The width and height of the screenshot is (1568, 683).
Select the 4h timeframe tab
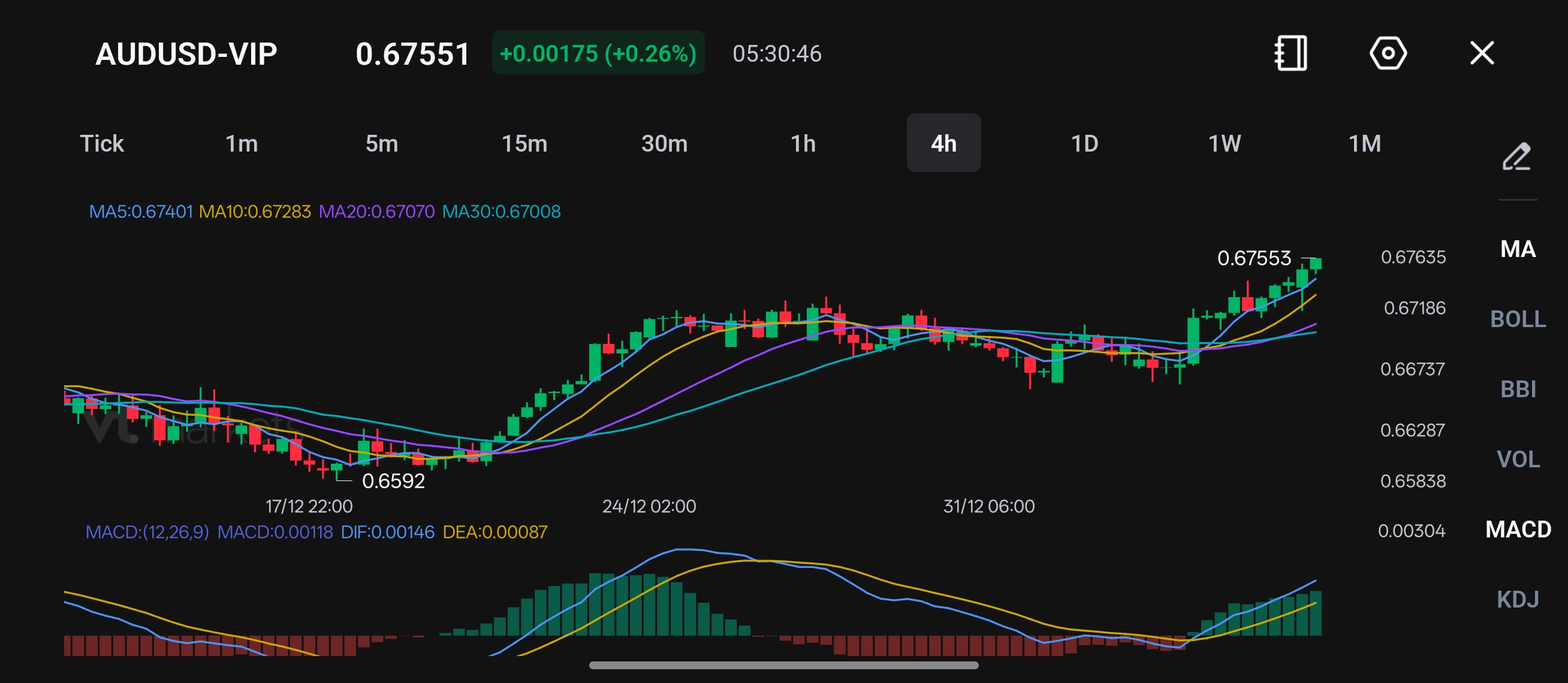pos(943,144)
